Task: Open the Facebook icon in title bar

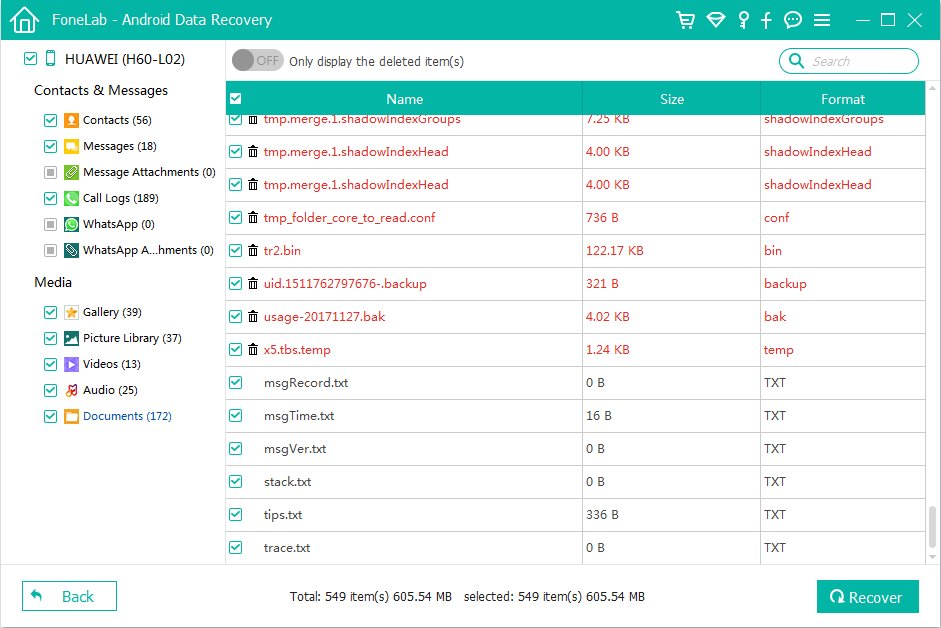Action: point(767,20)
